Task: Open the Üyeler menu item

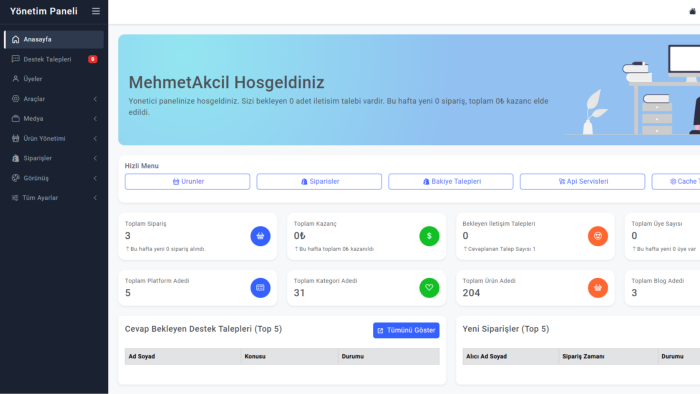Action: point(54,79)
